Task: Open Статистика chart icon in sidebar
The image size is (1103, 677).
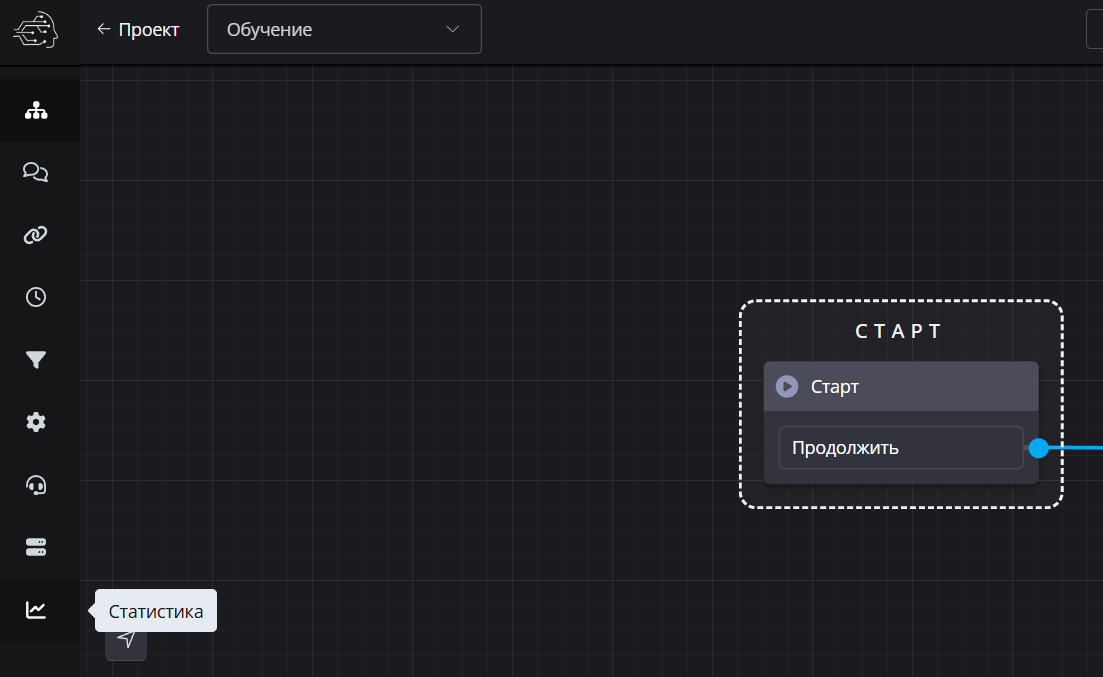Action: 36,610
